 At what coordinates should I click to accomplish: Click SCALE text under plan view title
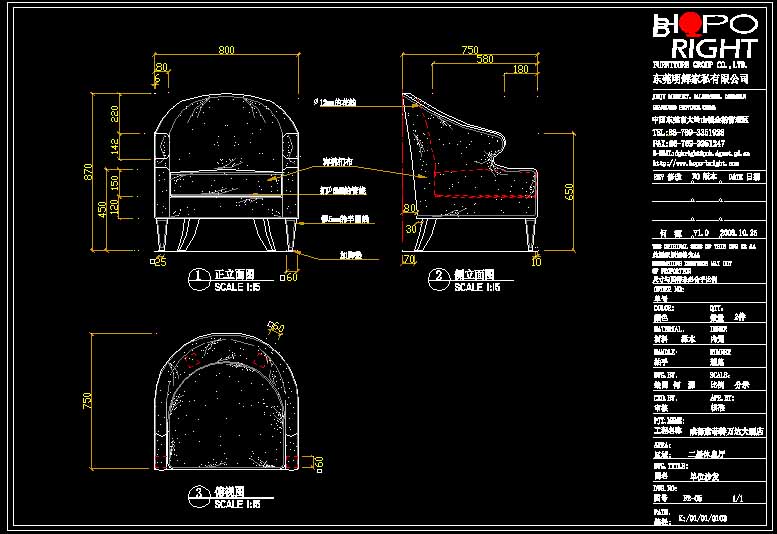tap(237, 504)
